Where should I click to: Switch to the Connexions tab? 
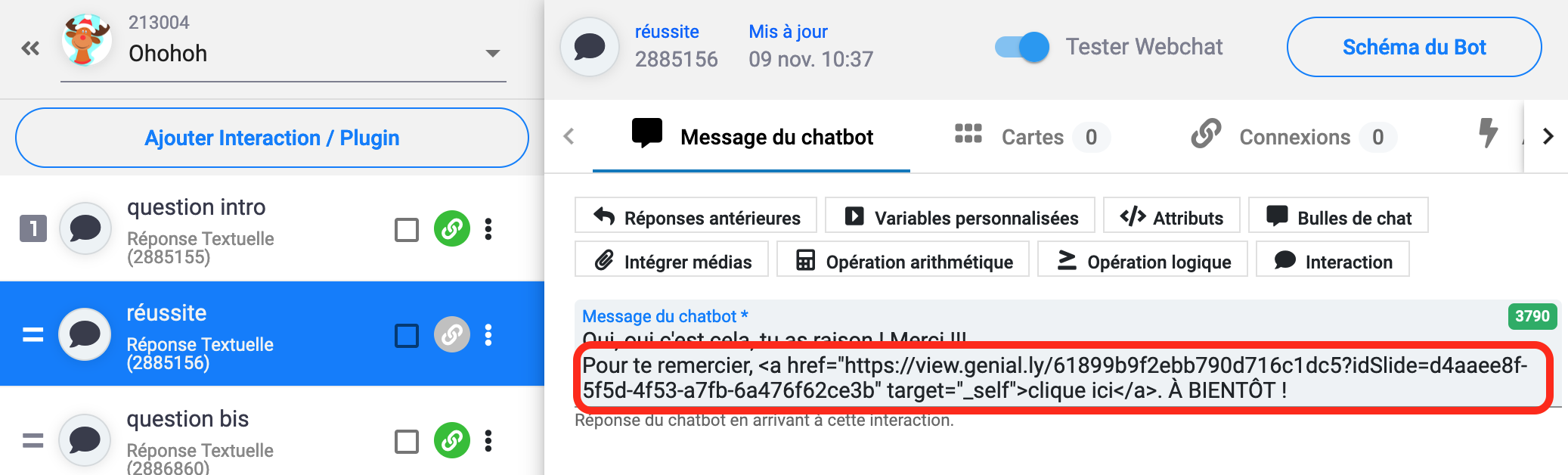coord(1294,137)
